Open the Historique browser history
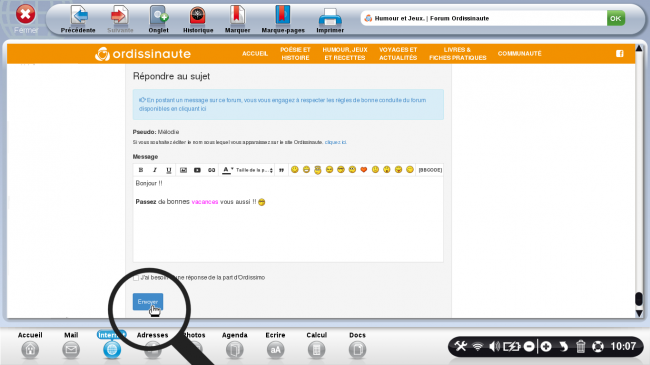This screenshot has width=650, height=365. click(198, 19)
